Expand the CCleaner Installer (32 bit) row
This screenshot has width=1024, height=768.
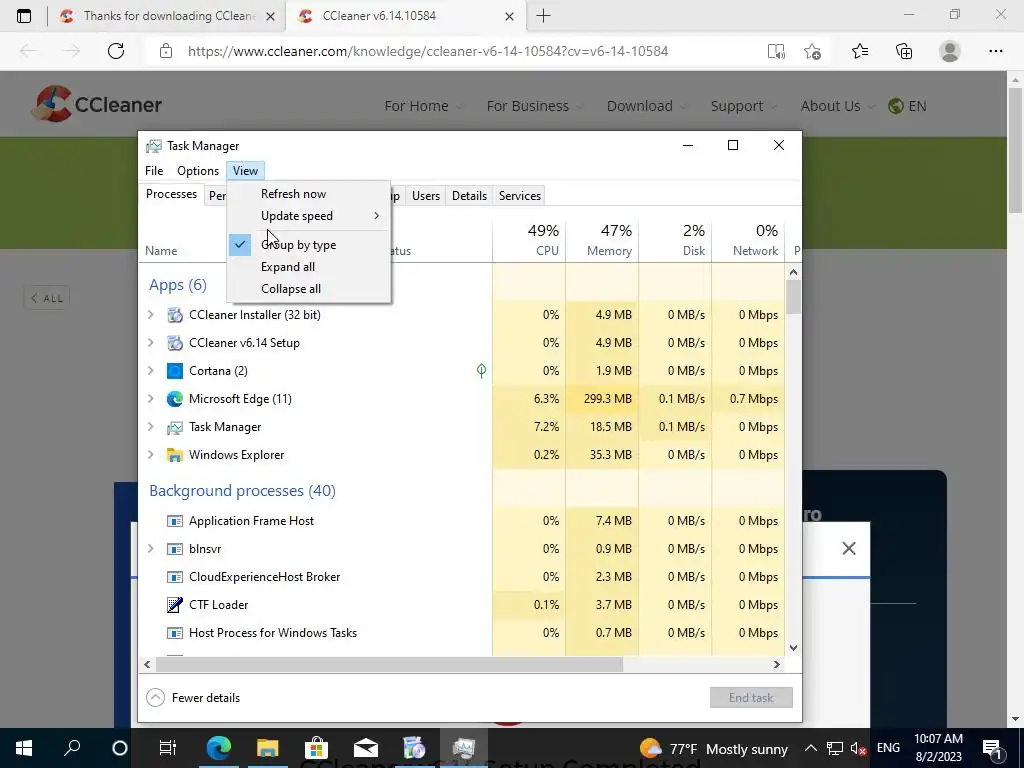point(151,315)
